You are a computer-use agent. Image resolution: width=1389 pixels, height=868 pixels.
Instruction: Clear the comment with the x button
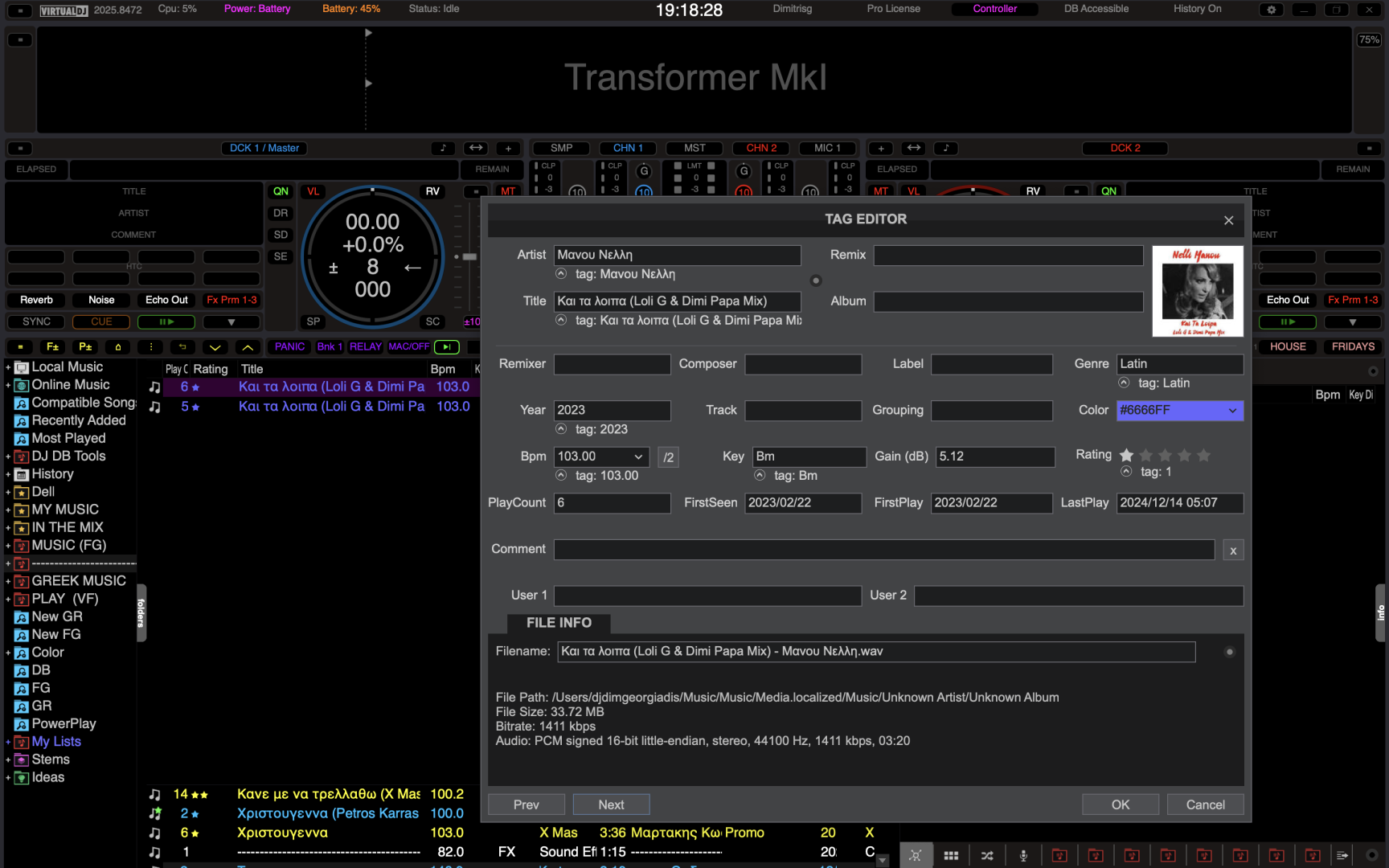click(x=1233, y=551)
